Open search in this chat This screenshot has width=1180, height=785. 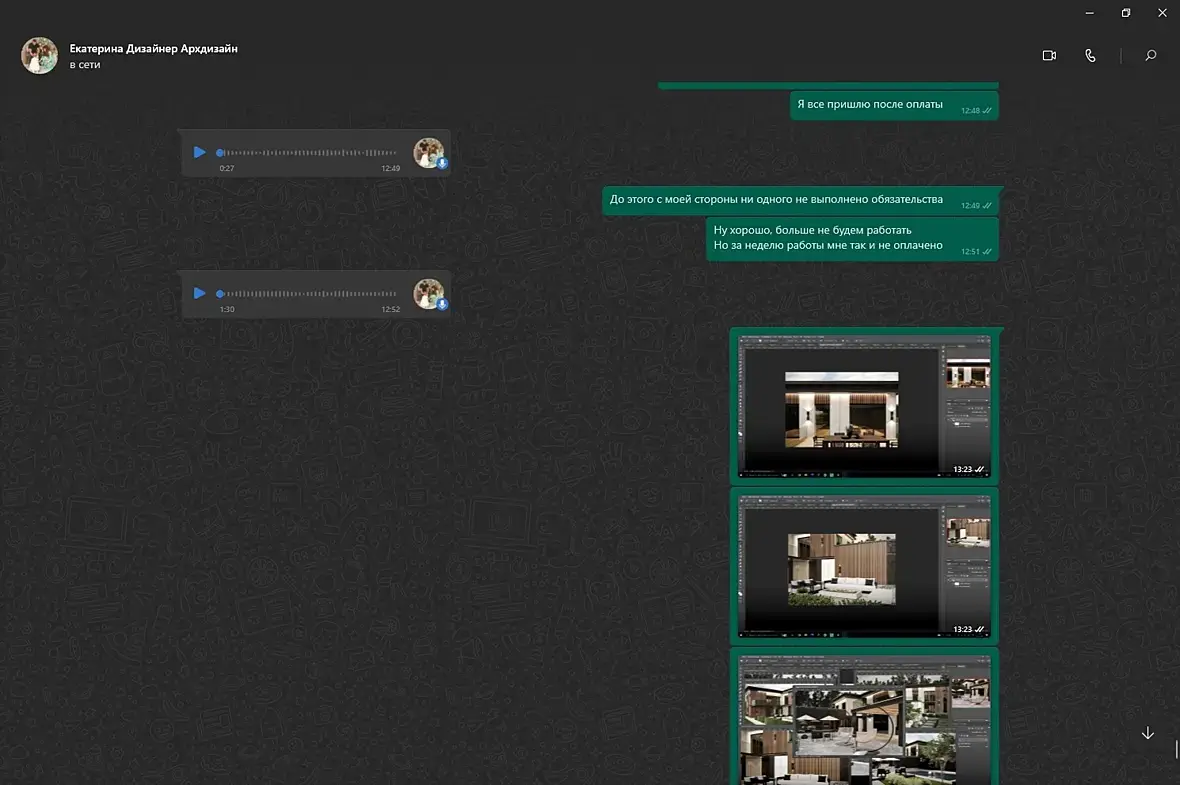pyautogui.click(x=1151, y=56)
